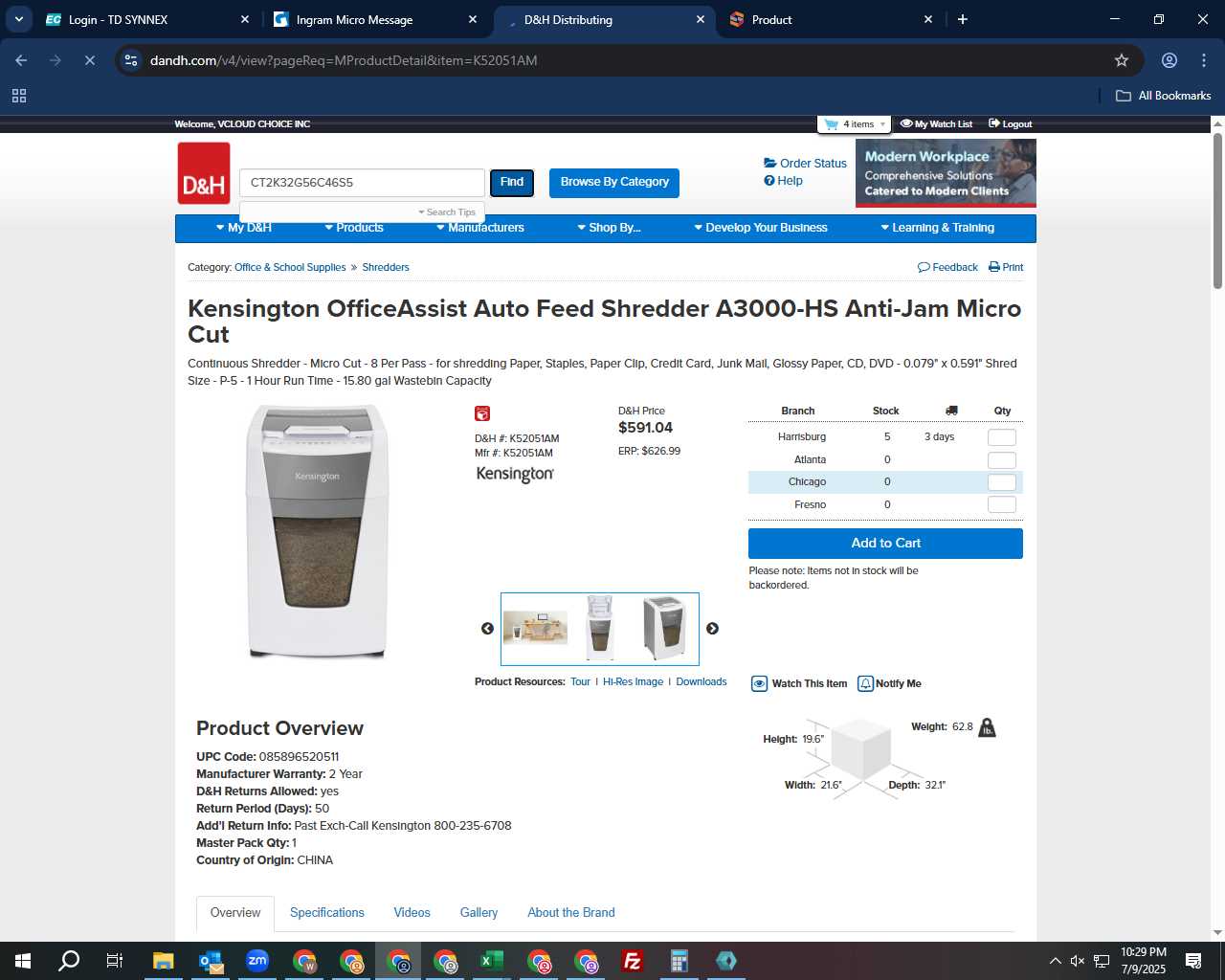
Task: Click the Feedback speech bubble link
Action: (947, 267)
